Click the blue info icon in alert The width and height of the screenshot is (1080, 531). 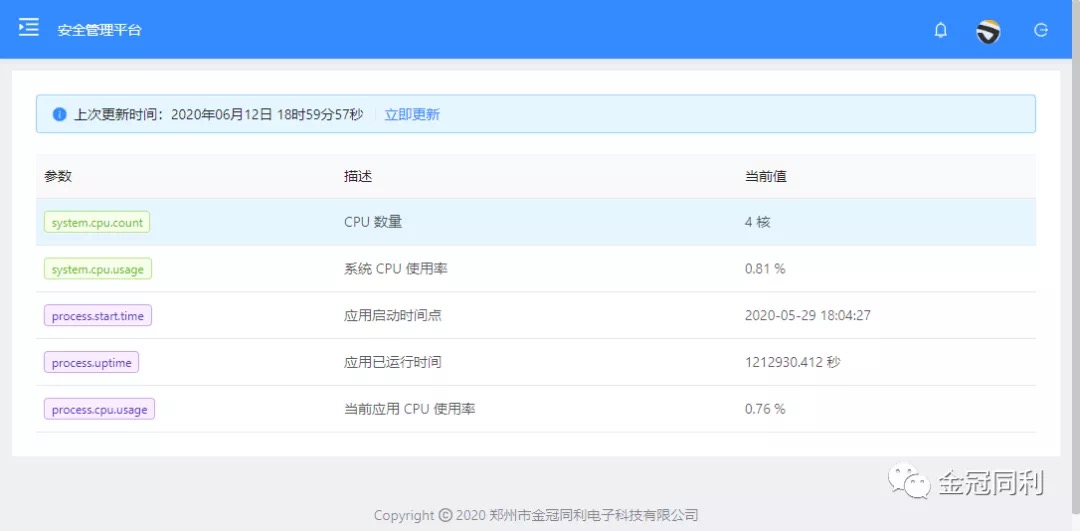[59, 114]
